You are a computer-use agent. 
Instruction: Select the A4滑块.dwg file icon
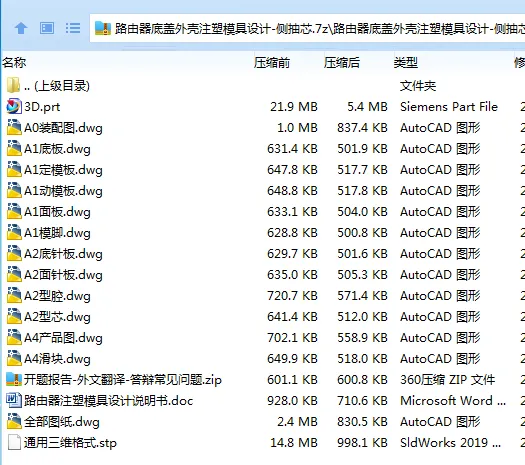14,359
